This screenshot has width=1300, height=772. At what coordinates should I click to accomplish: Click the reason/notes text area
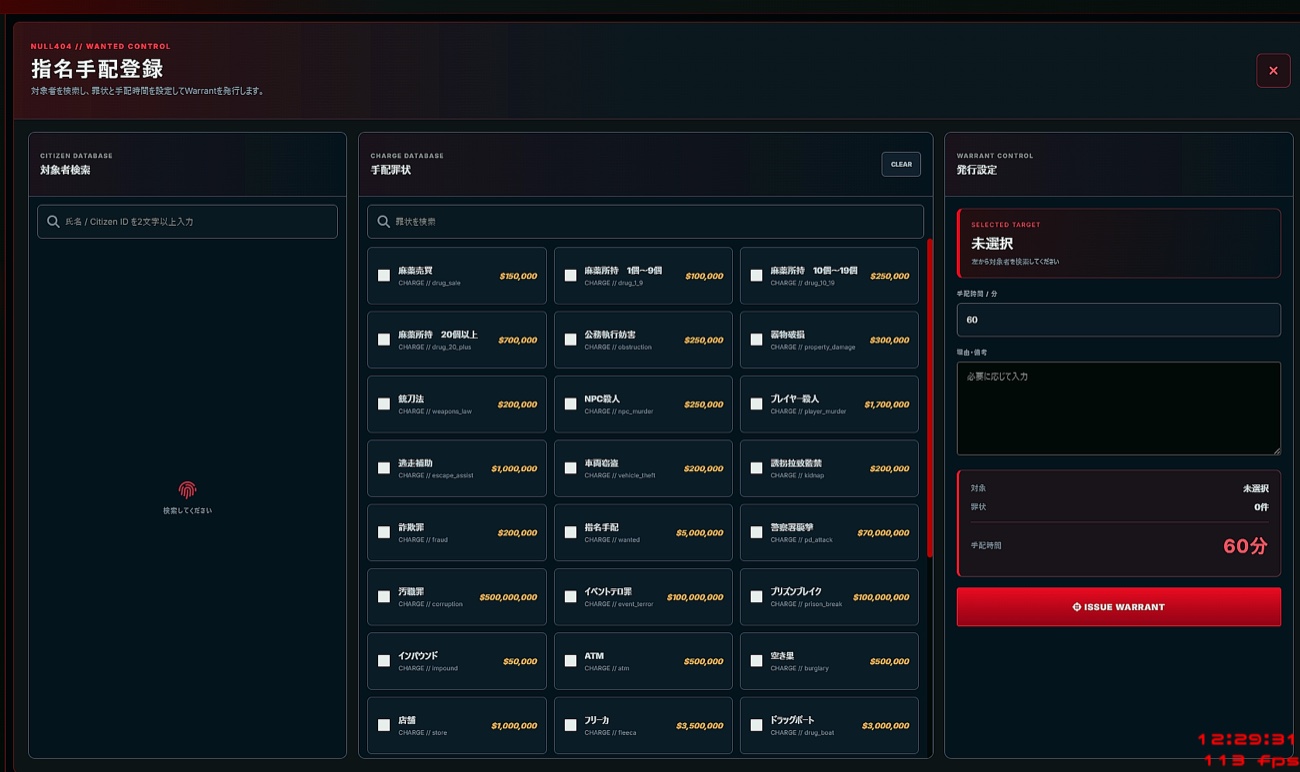tap(1118, 408)
